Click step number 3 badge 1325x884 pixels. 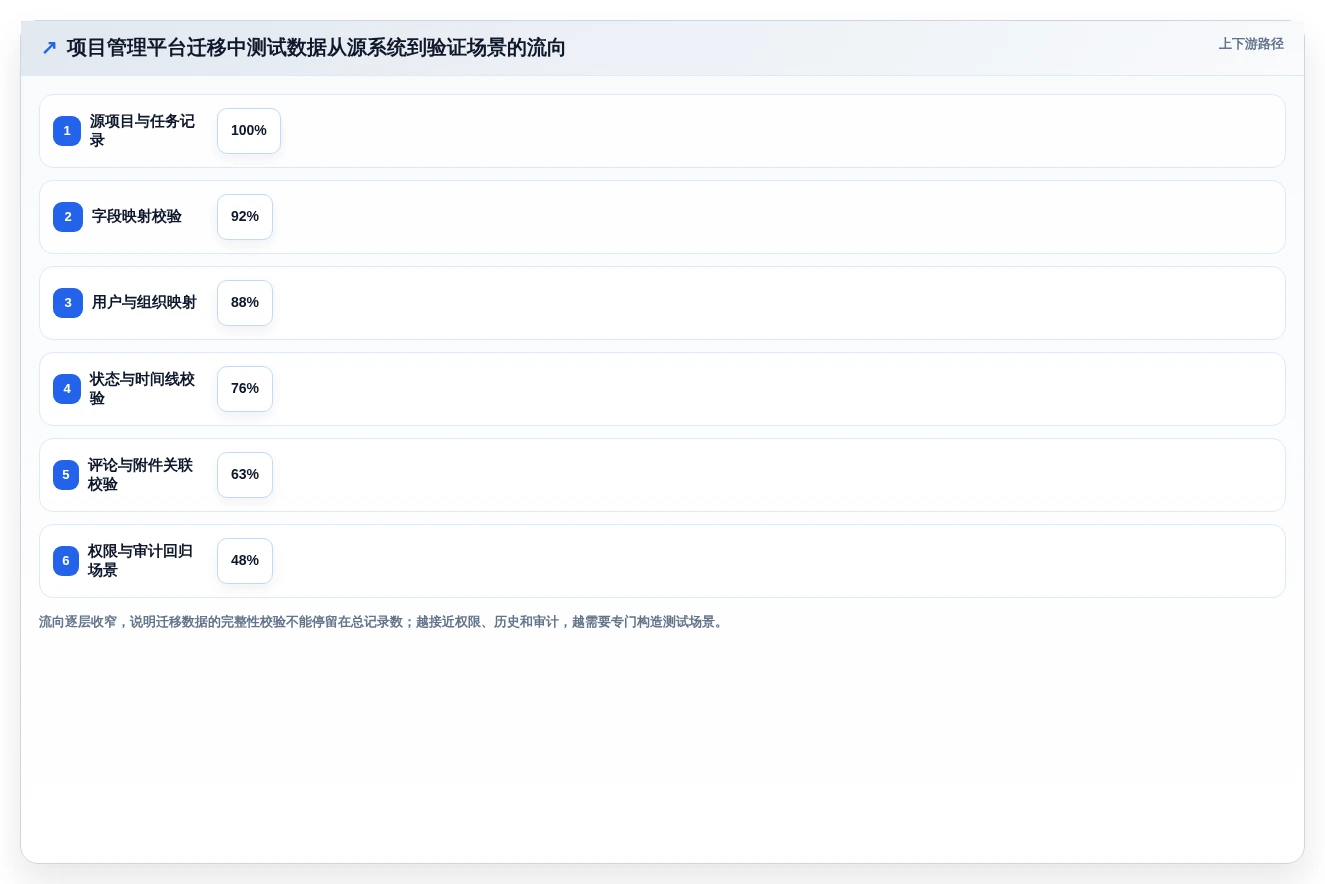[x=68, y=303]
